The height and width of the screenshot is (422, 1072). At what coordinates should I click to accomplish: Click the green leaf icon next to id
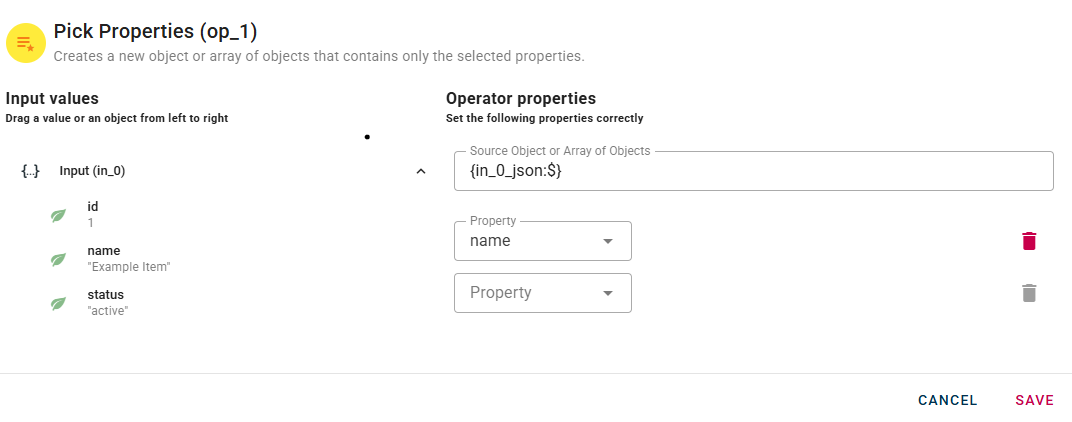click(x=59, y=215)
